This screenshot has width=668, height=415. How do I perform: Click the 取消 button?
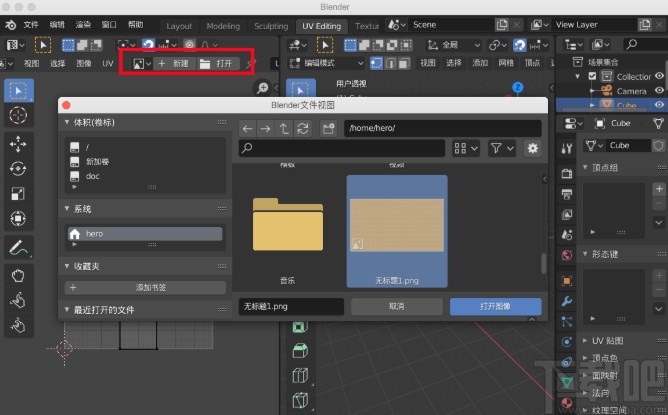(398, 307)
